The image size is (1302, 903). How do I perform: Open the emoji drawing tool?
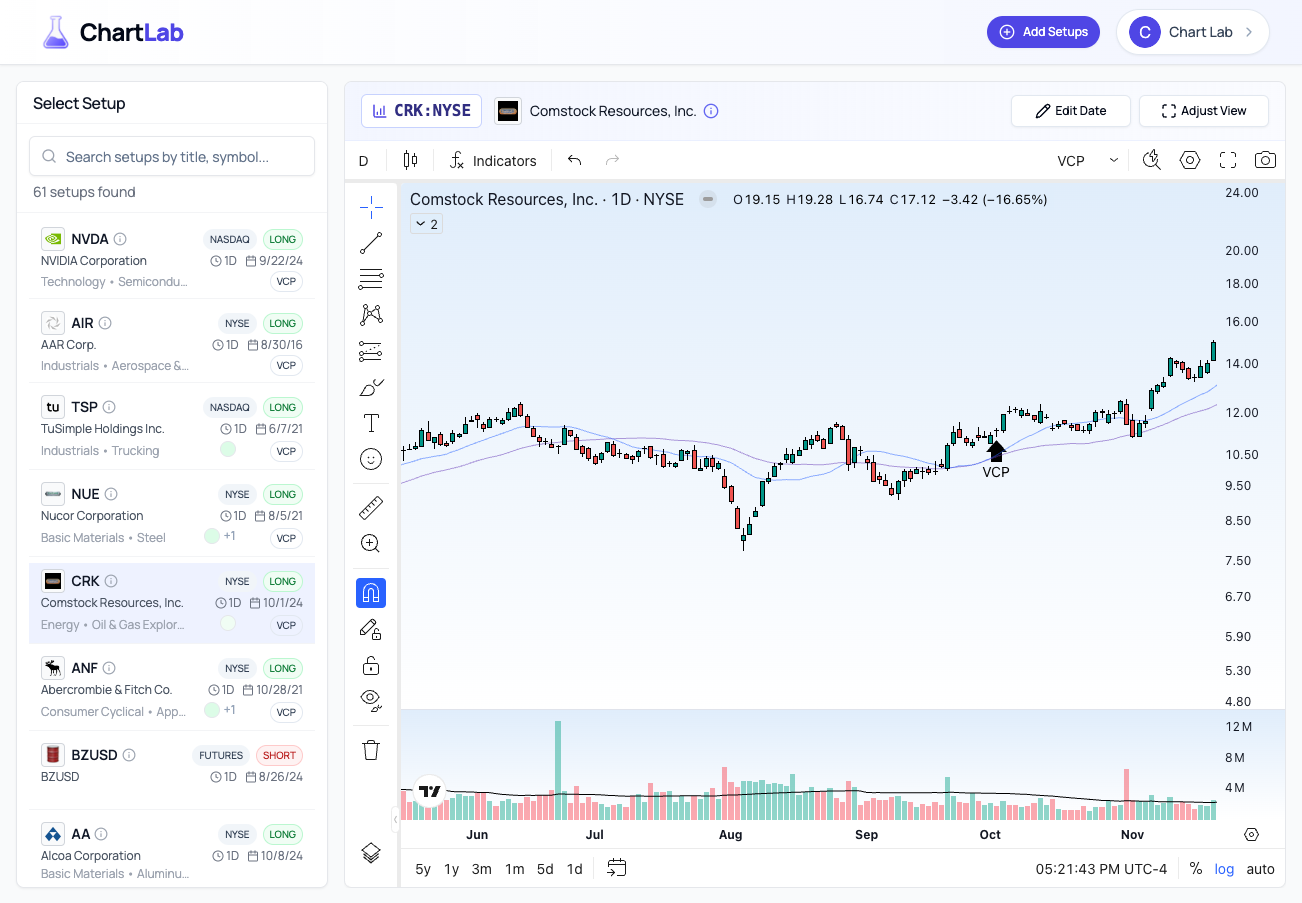[371, 459]
